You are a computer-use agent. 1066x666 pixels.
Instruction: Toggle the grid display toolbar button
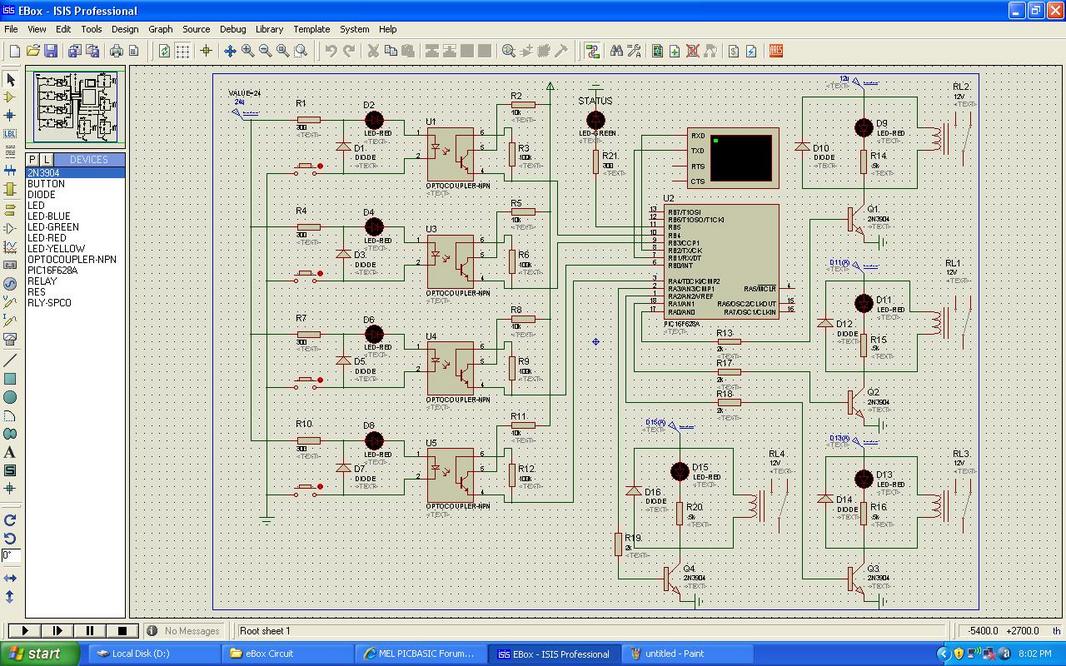tap(185, 50)
